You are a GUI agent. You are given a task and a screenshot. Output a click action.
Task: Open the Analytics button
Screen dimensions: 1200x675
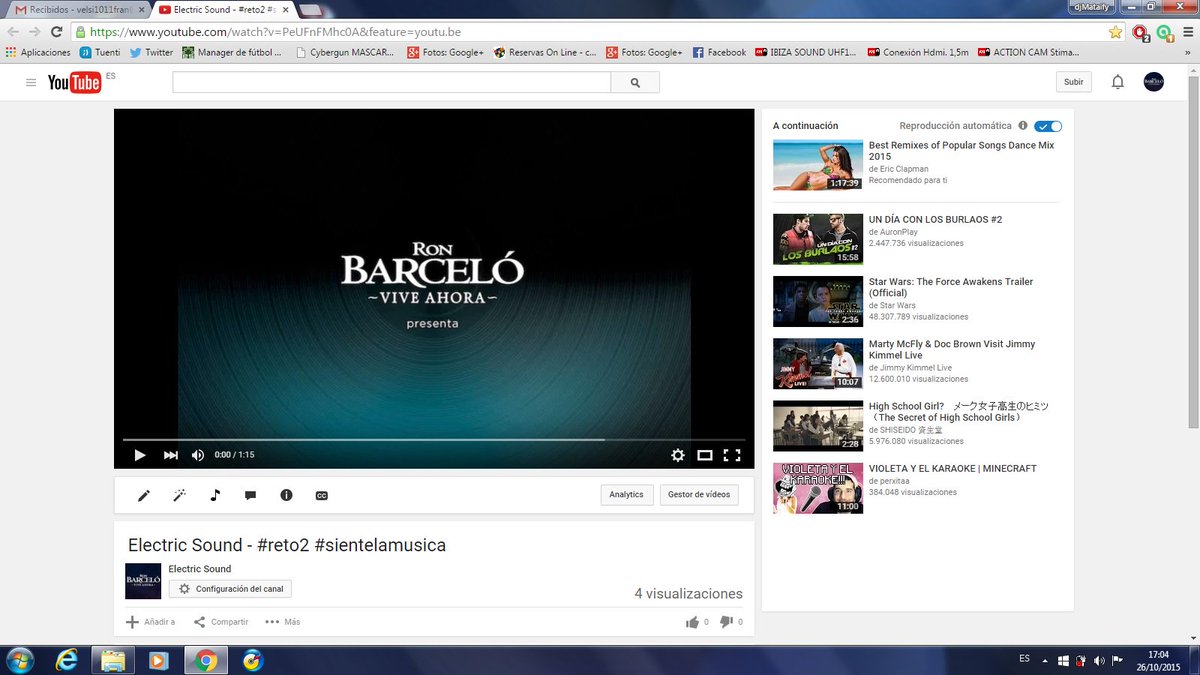(627, 495)
